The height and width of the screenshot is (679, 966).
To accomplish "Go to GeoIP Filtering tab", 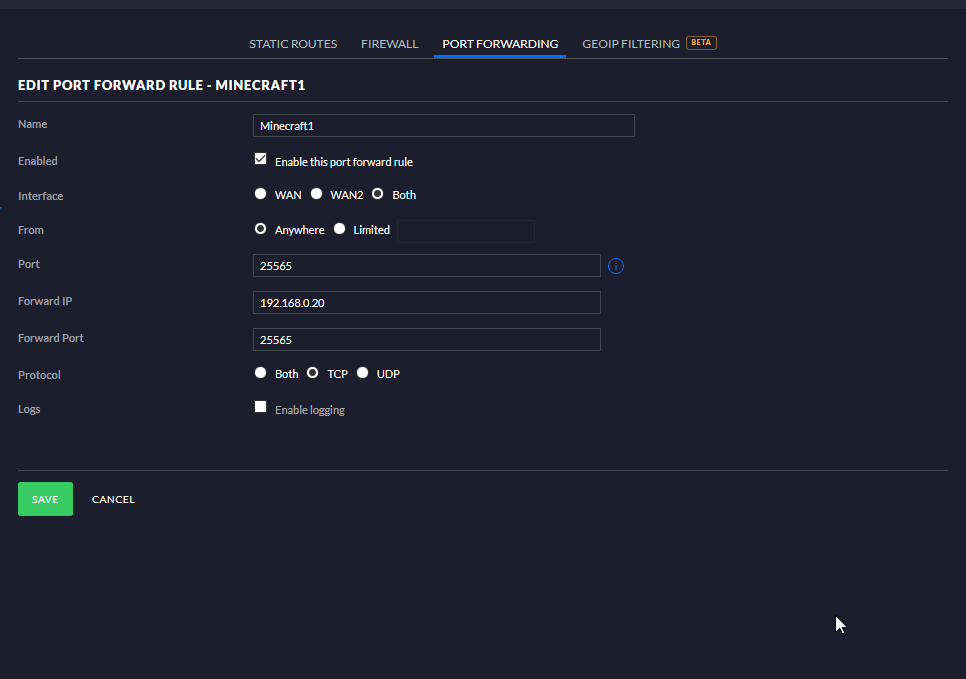I will coord(630,44).
